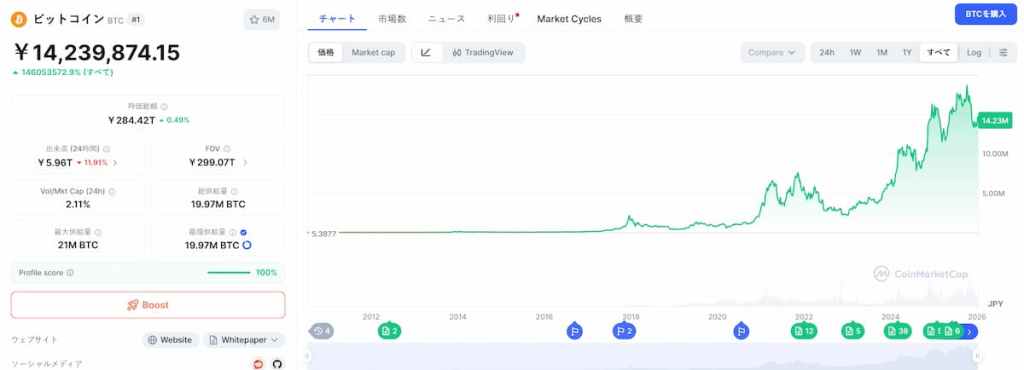Select the 価格 price toggle
1024x370 pixels.
[326, 53]
